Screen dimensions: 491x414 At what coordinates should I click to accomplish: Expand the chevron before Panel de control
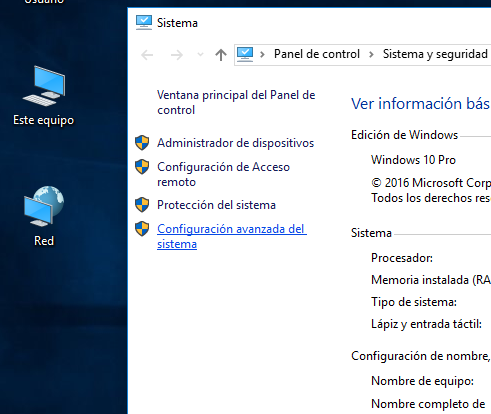(x=262, y=54)
